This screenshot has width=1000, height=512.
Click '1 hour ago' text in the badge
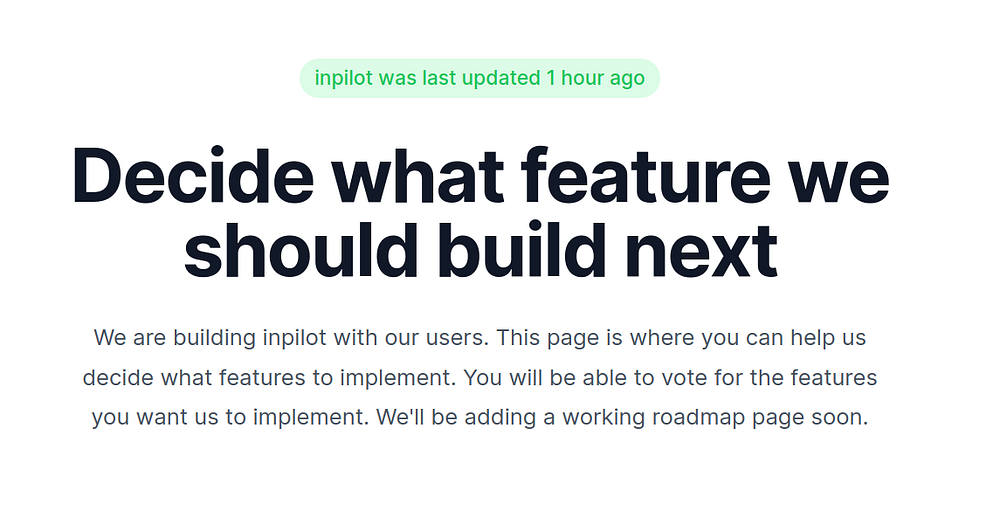596,78
